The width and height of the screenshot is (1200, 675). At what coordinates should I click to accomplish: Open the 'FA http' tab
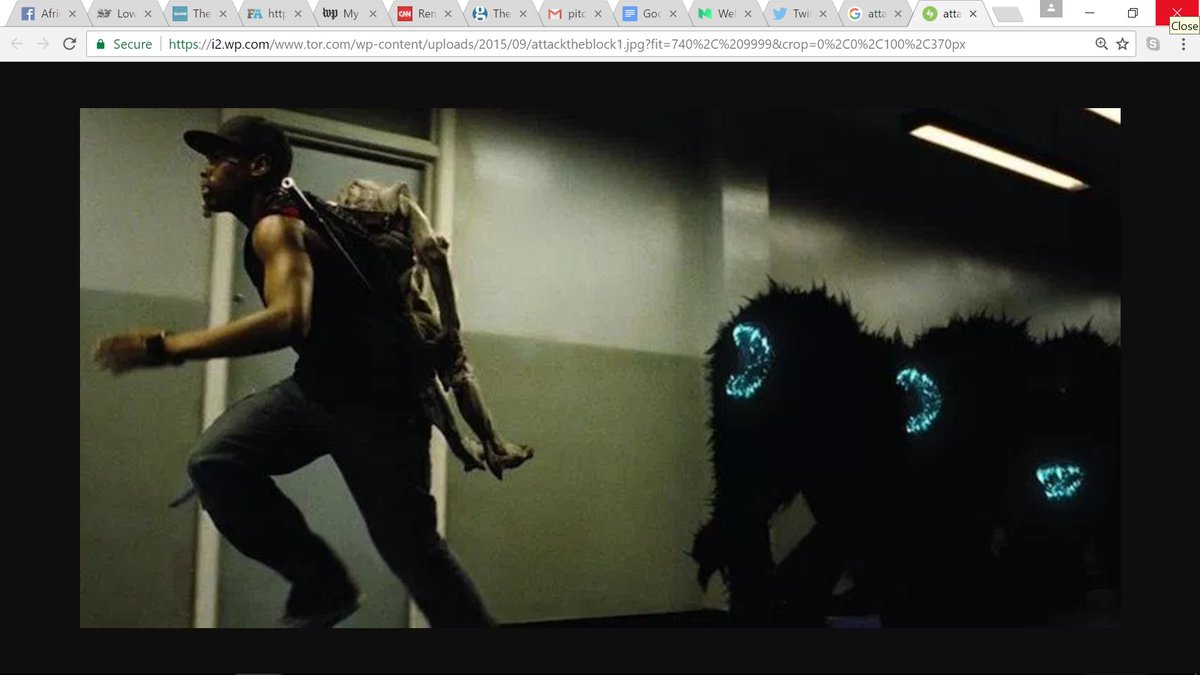click(275, 14)
